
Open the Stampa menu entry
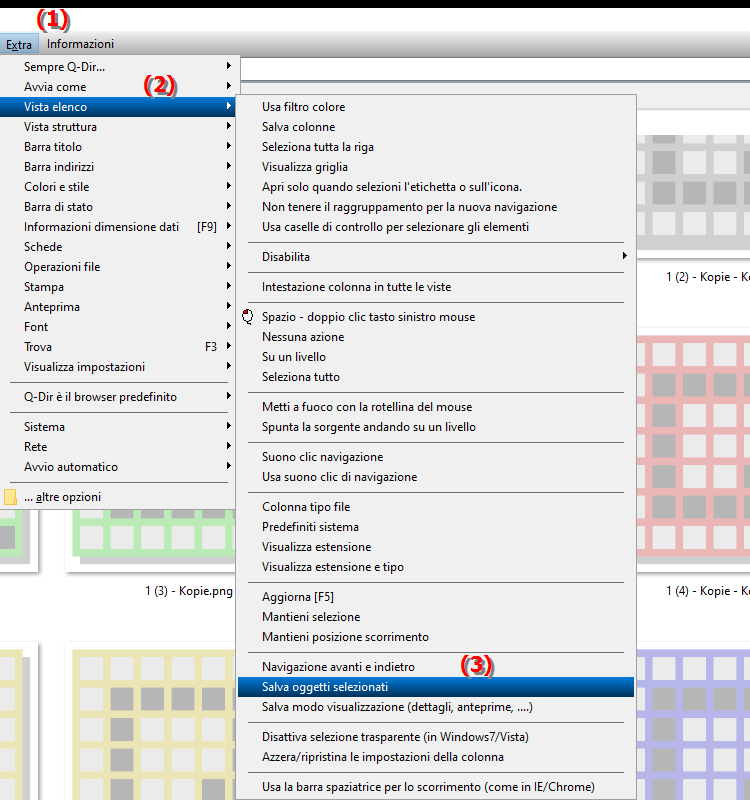click(117, 287)
